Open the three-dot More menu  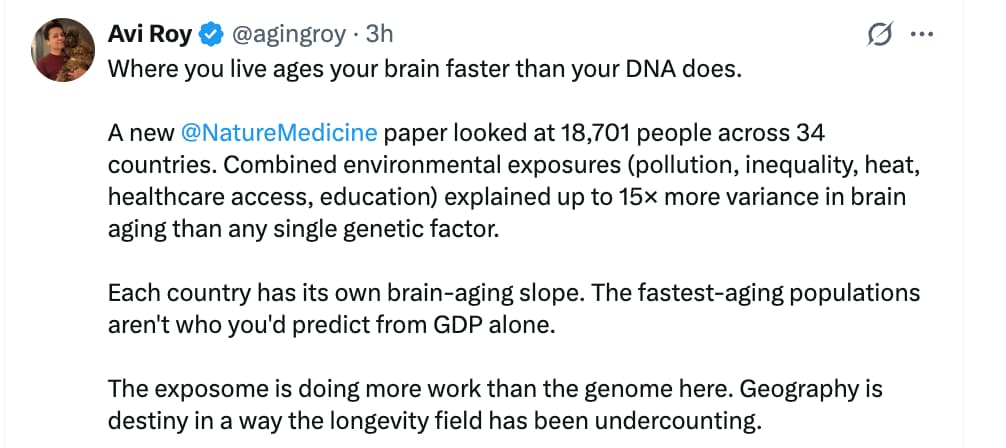(x=921, y=35)
